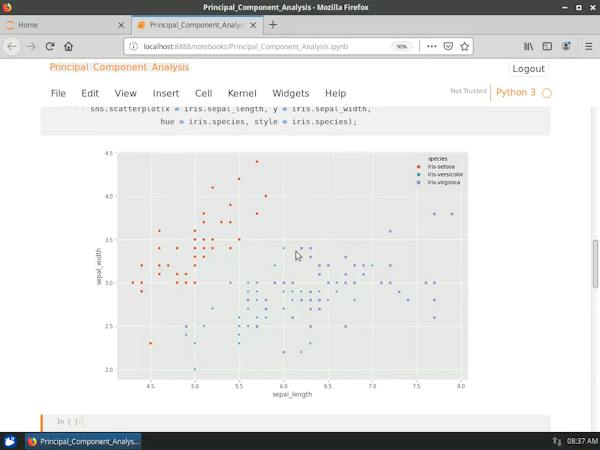
Task: Open the Firefox account icon
Action: coord(566,47)
